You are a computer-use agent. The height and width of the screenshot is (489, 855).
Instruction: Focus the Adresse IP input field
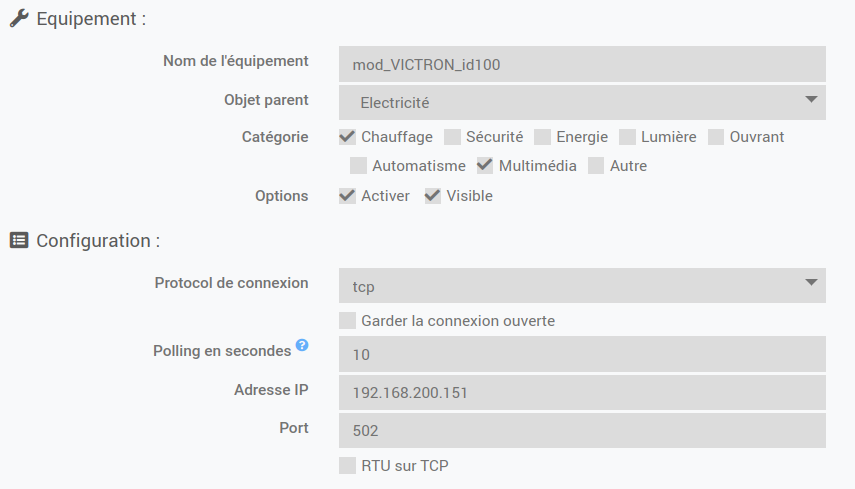582,393
